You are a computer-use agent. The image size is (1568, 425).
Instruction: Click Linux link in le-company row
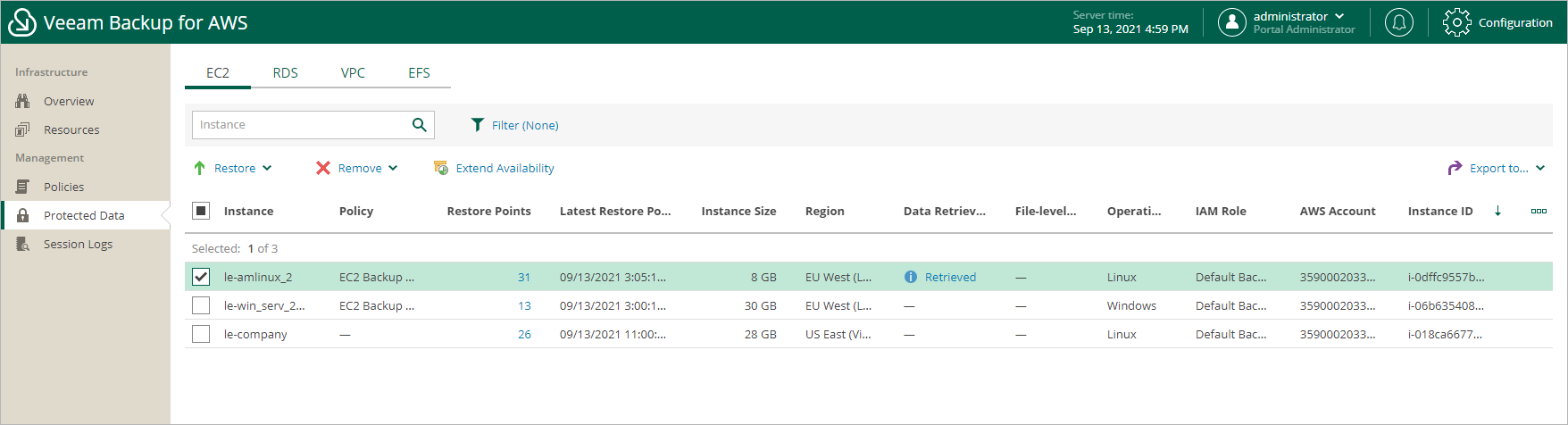[x=1122, y=334]
